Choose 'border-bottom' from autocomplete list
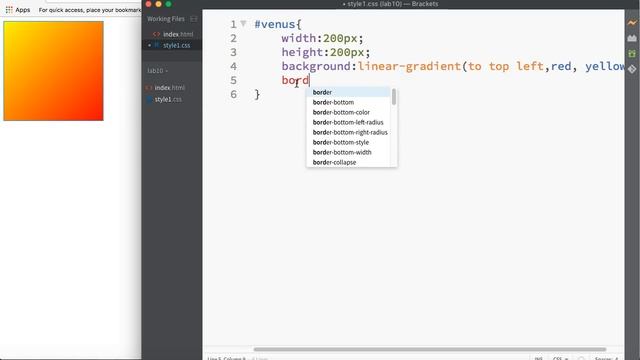 click(x=348, y=102)
